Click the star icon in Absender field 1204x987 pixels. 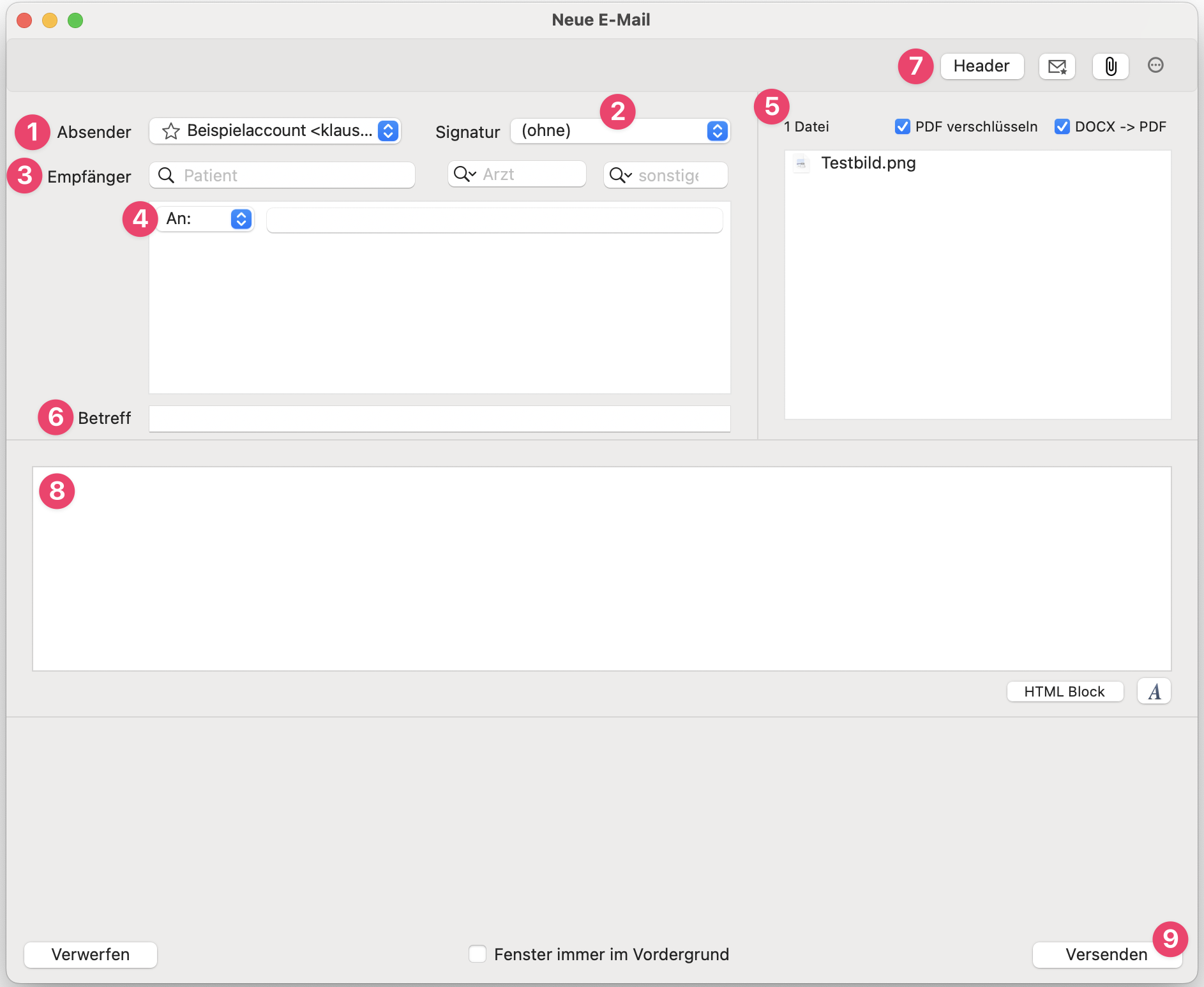(170, 131)
